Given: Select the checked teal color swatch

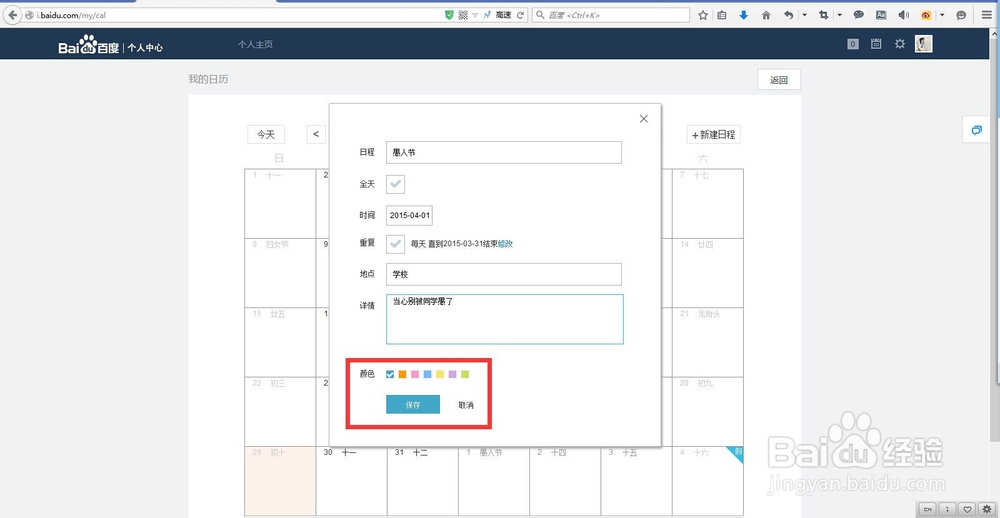Looking at the screenshot, I should coord(390,374).
